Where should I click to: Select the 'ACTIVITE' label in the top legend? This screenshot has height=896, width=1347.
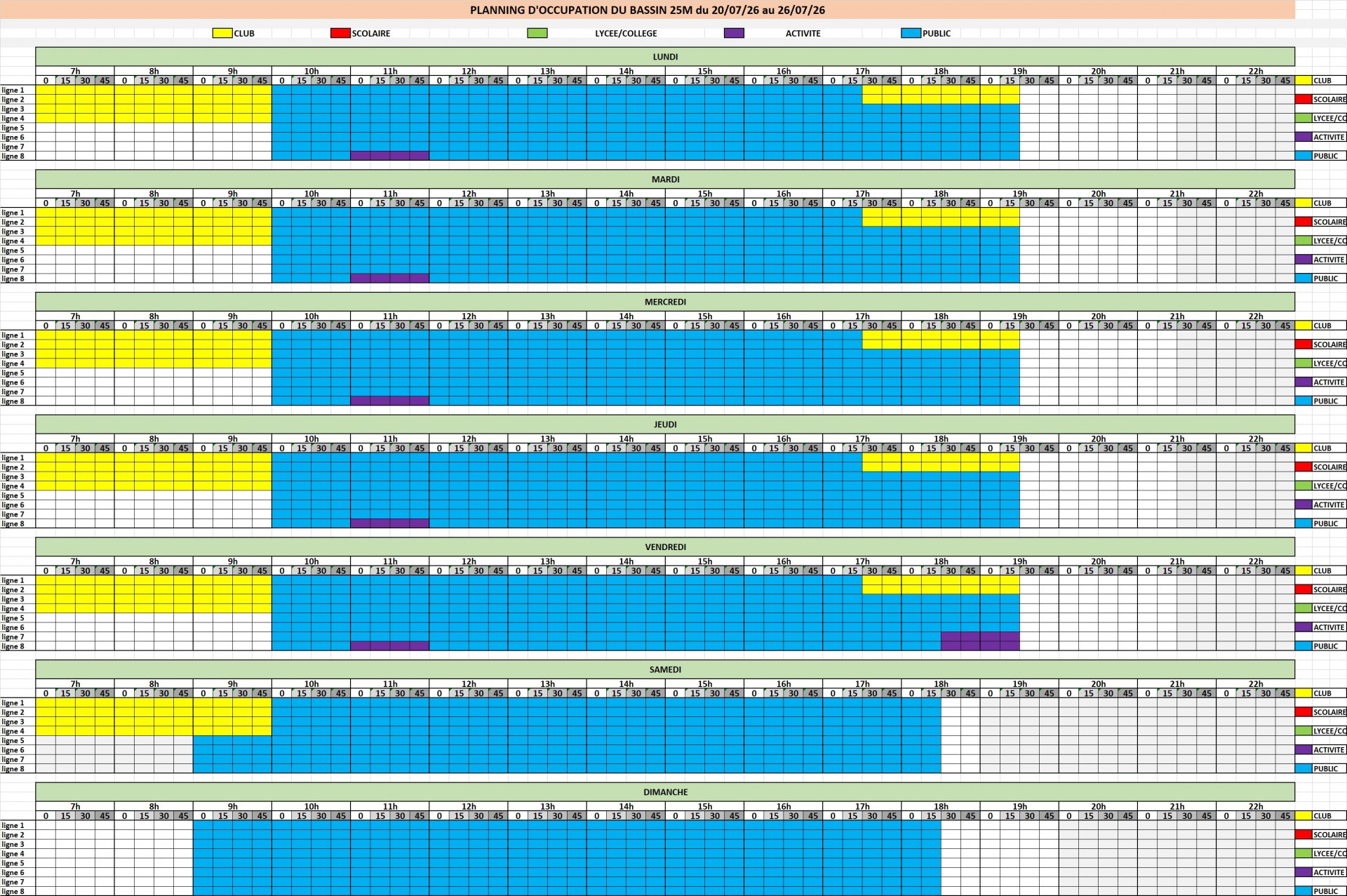[x=803, y=33]
